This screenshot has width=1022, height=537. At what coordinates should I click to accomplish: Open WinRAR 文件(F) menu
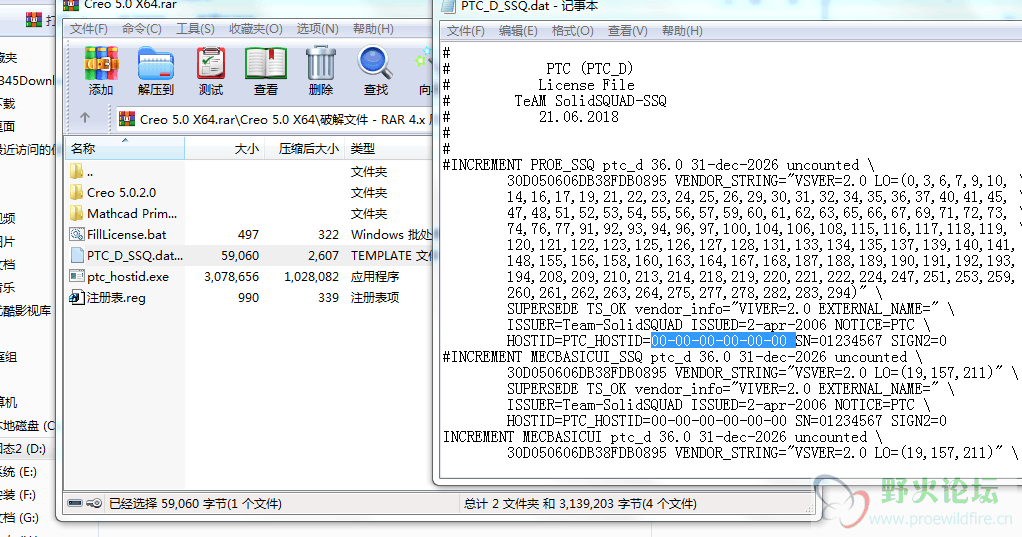coord(89,29)
